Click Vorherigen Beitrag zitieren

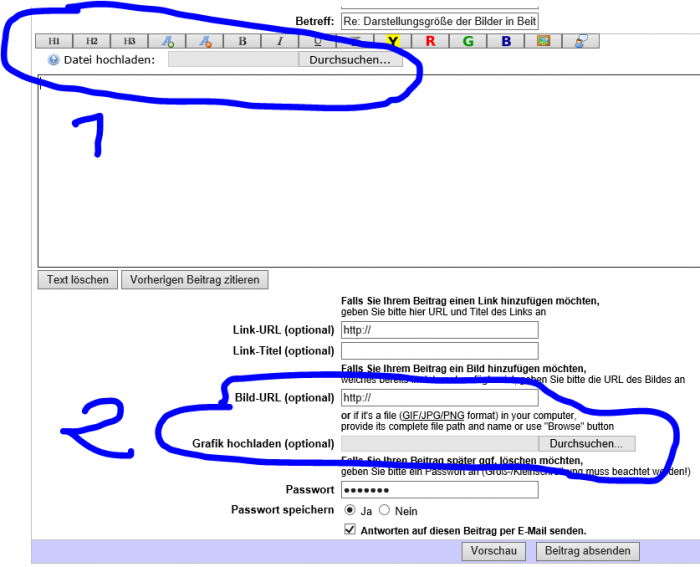point(195,279)
